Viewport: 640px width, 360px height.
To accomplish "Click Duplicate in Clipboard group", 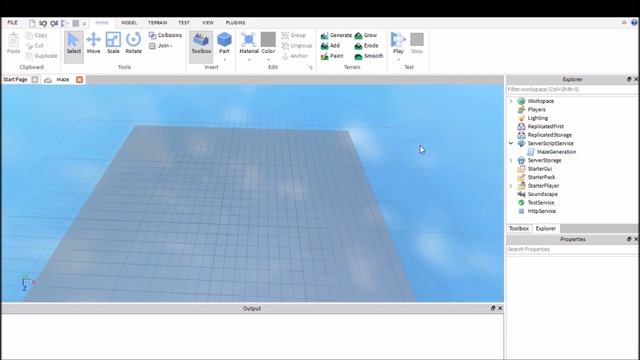I will [x=41, y=56].
